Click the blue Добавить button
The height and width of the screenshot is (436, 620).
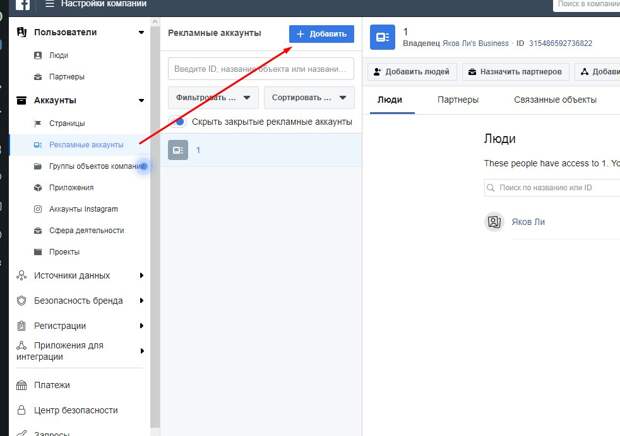[x=321, y=34]
